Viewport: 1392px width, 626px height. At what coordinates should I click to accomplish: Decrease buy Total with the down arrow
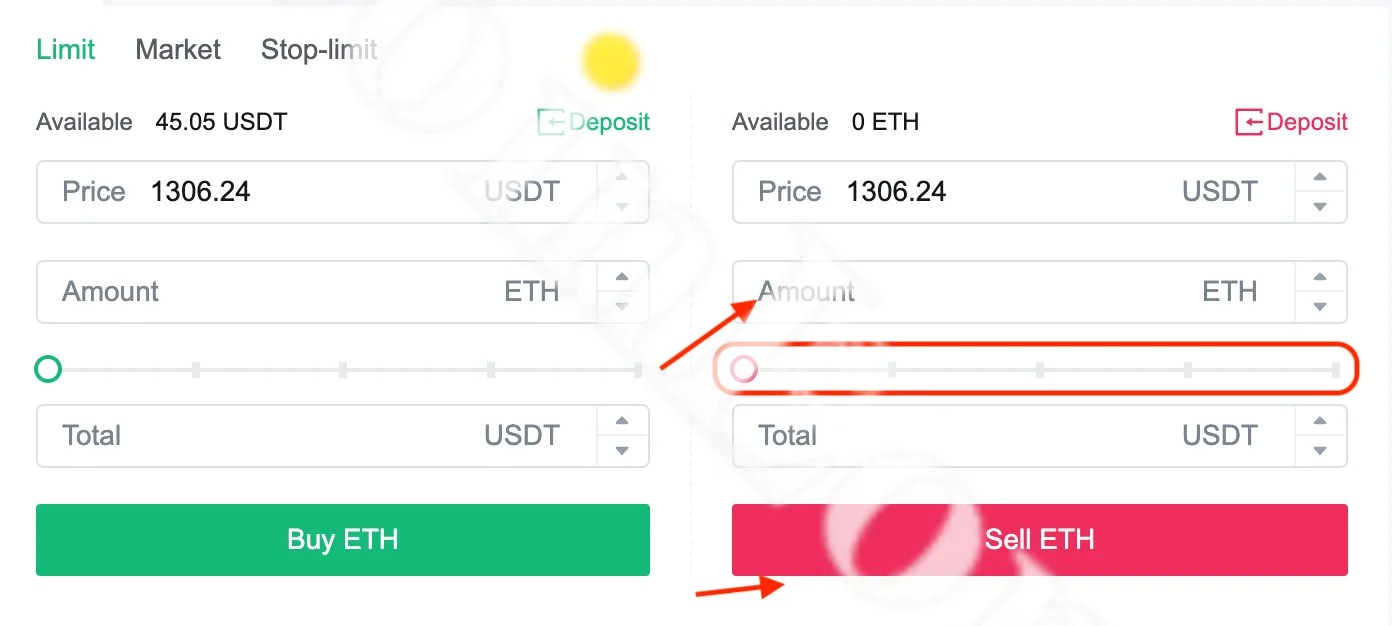[x=621, y=451]
